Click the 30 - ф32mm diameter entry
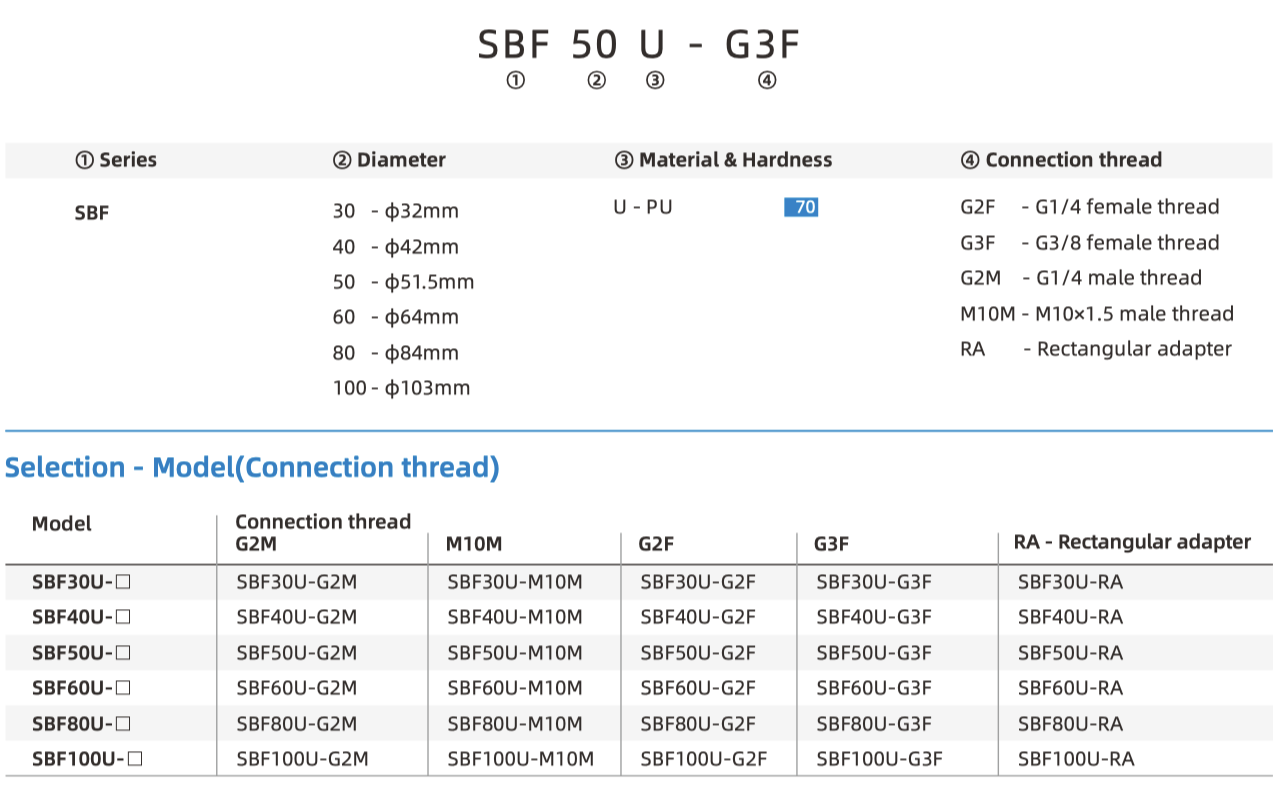The height and width of the screenshot is (804, 1278). click(395, 211)
